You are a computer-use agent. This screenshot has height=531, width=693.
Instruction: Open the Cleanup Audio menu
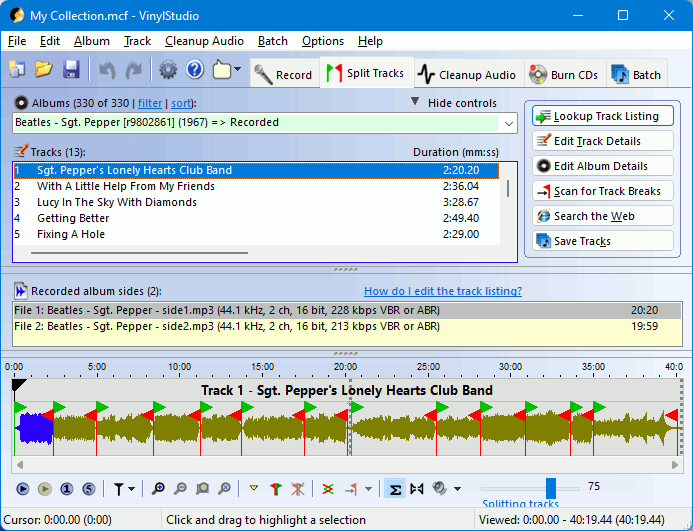coord(204,41)
